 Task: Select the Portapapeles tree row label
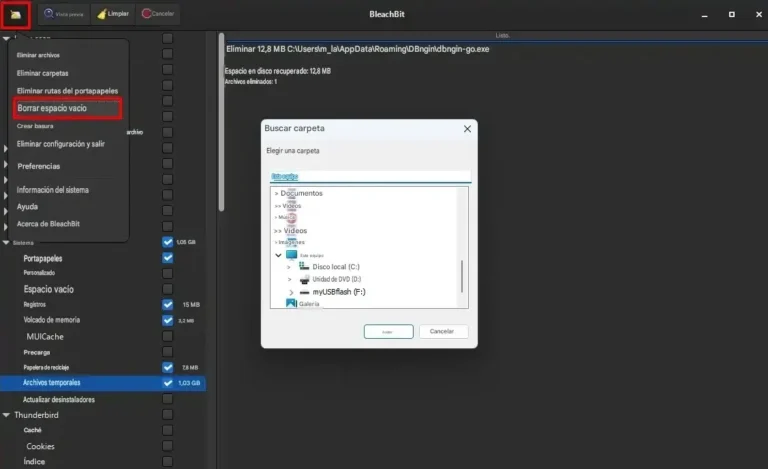tap(43, 258)
